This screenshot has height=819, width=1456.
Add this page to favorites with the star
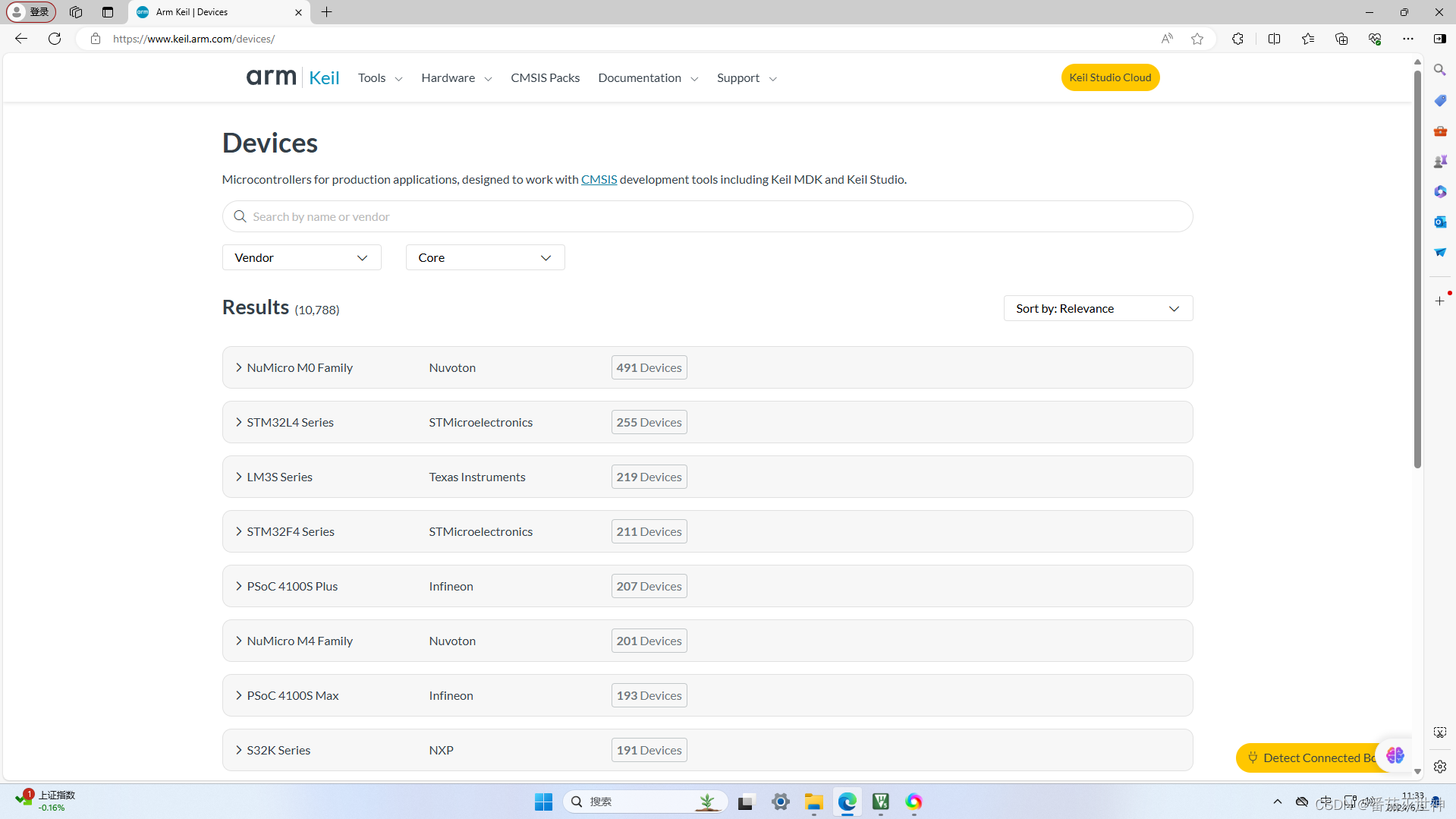point(1197,39)
